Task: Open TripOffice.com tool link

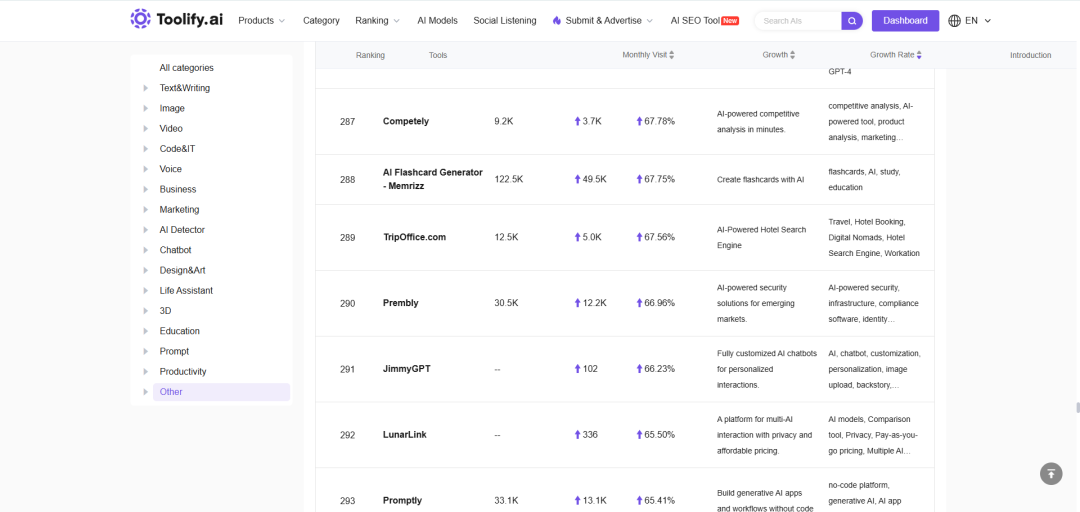Action: tap(415, 237)
